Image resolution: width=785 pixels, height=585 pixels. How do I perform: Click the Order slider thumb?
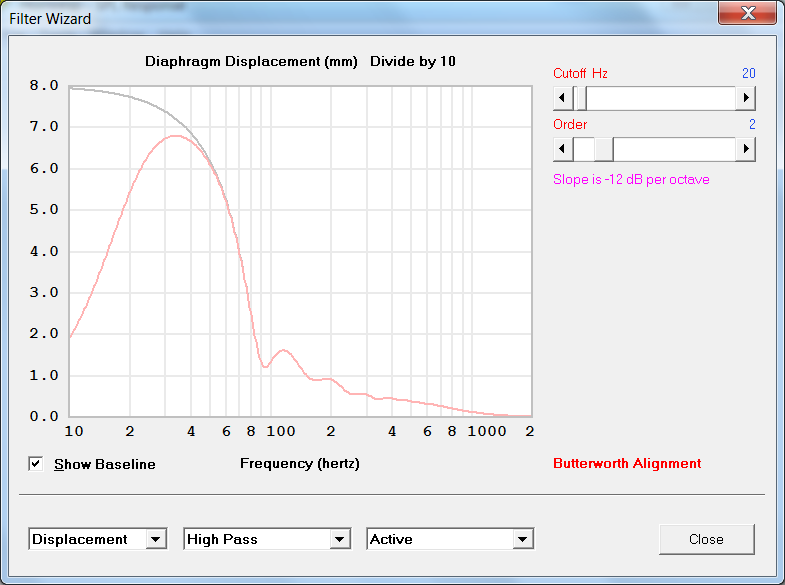pos(604,149)
